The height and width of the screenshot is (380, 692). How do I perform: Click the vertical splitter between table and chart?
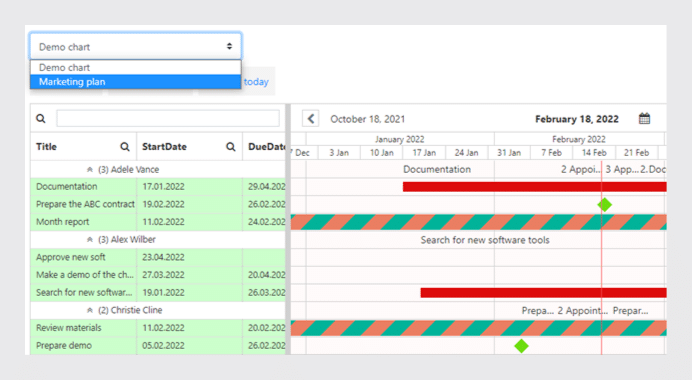(288, 229)
